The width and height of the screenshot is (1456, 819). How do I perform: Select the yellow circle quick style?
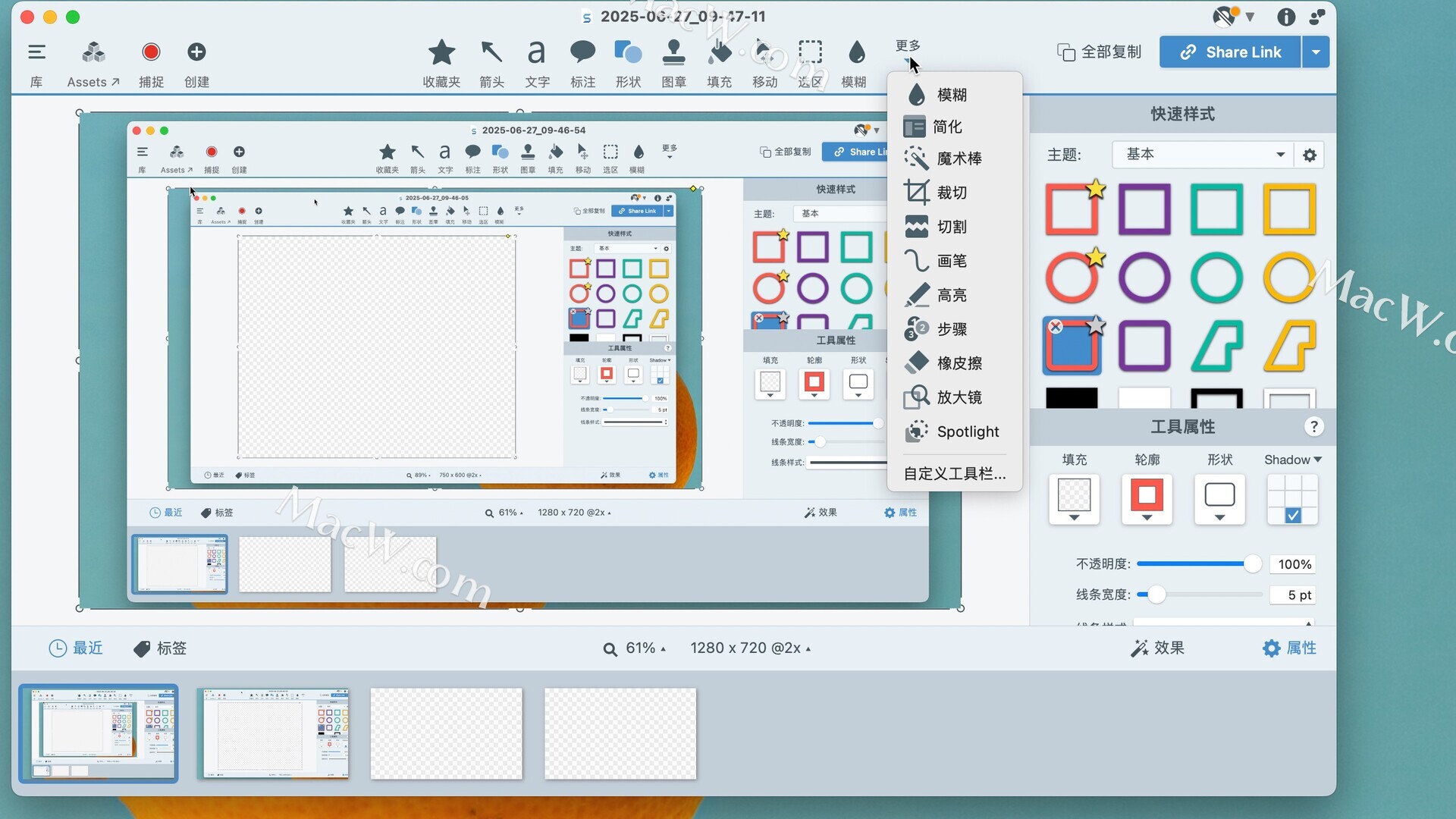click(1289, 278)
